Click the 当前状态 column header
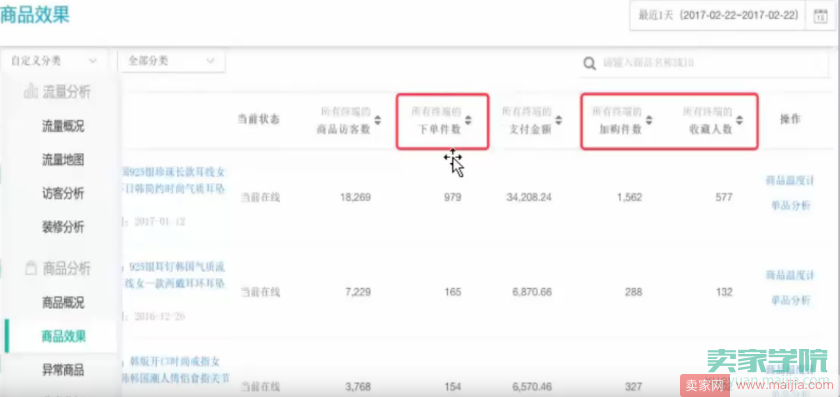Viewport: 840px width, 397px height. 259,119
